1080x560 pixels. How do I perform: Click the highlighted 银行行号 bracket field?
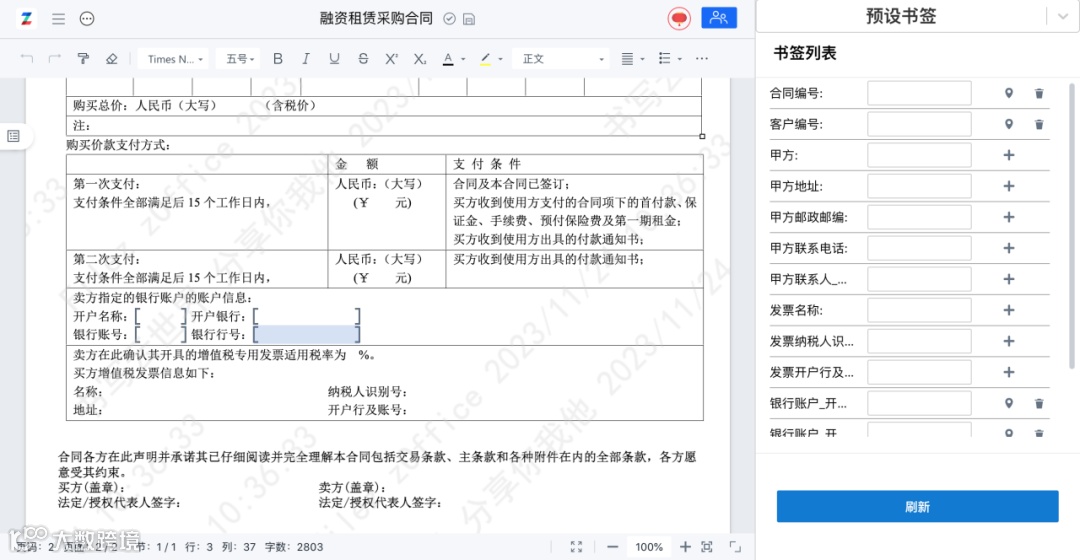point(307,335)
